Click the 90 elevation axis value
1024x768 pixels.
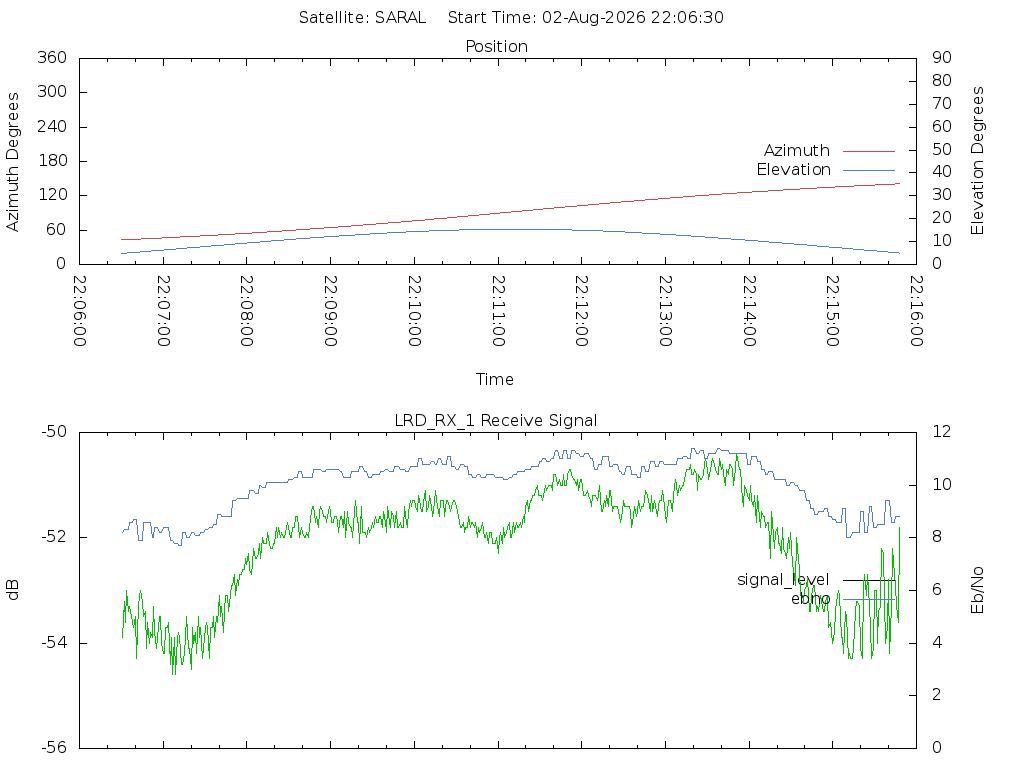point(942,57)
